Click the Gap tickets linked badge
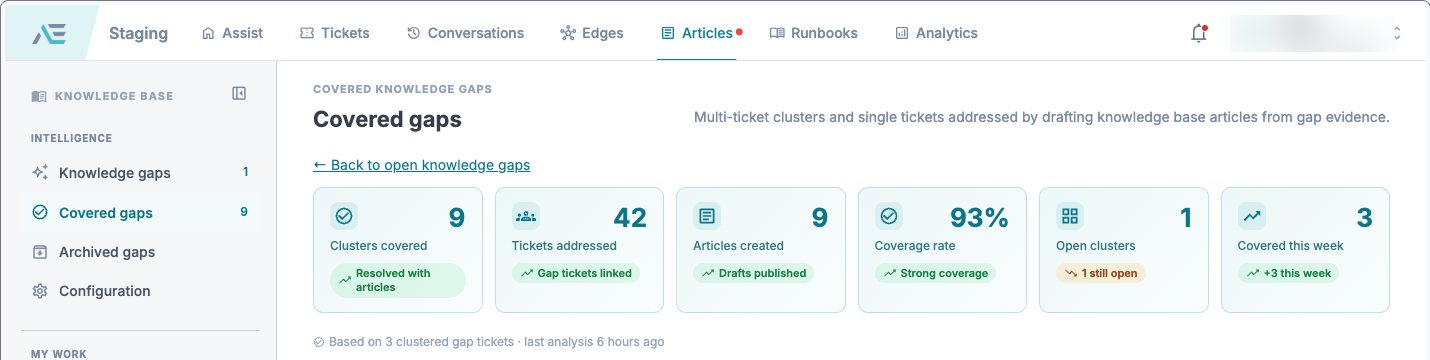 (x=576, y=273)
